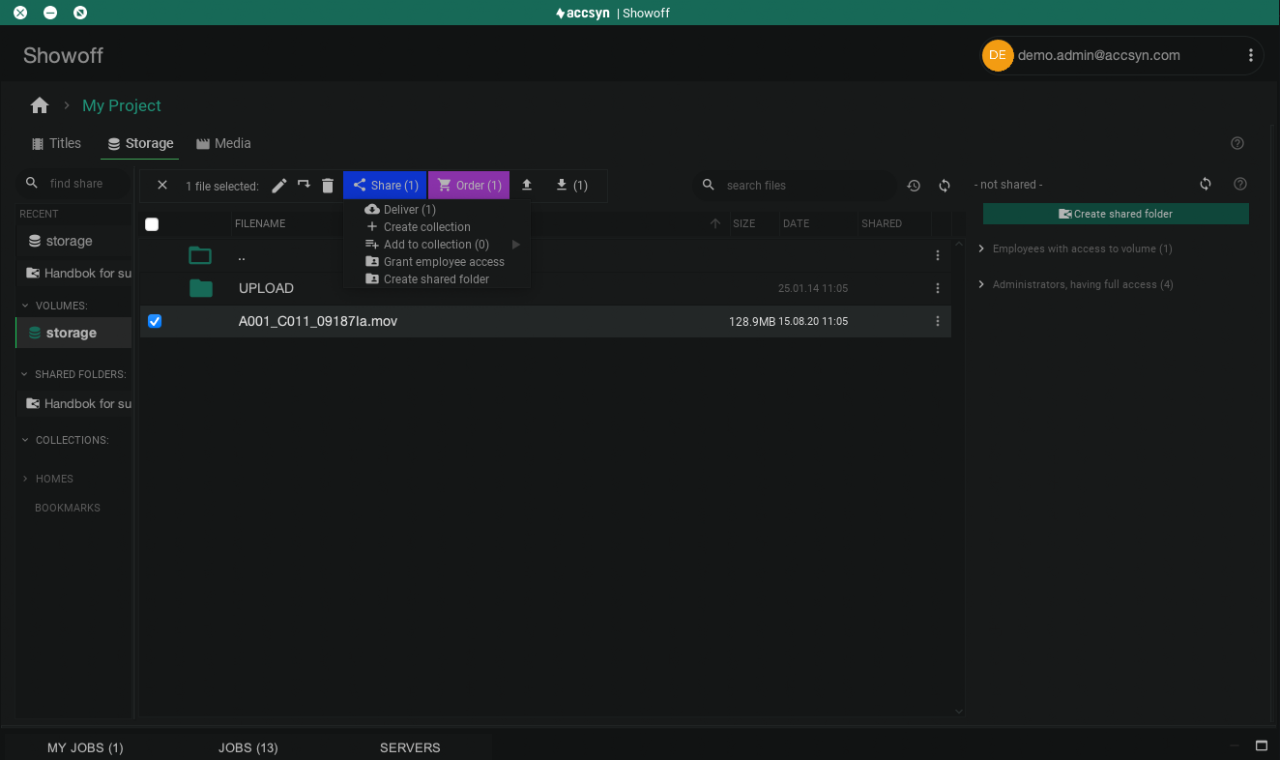Viewport: 1280px width, 760px height.
Task: Open the UPLOAD folder name
Action: (266, 288)
